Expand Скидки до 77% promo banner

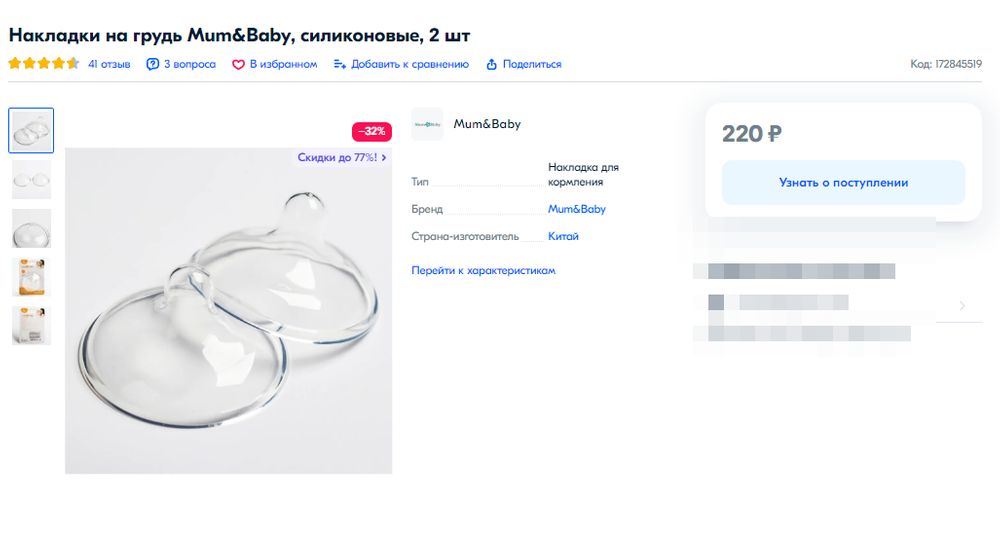click(x=341, y=157)
